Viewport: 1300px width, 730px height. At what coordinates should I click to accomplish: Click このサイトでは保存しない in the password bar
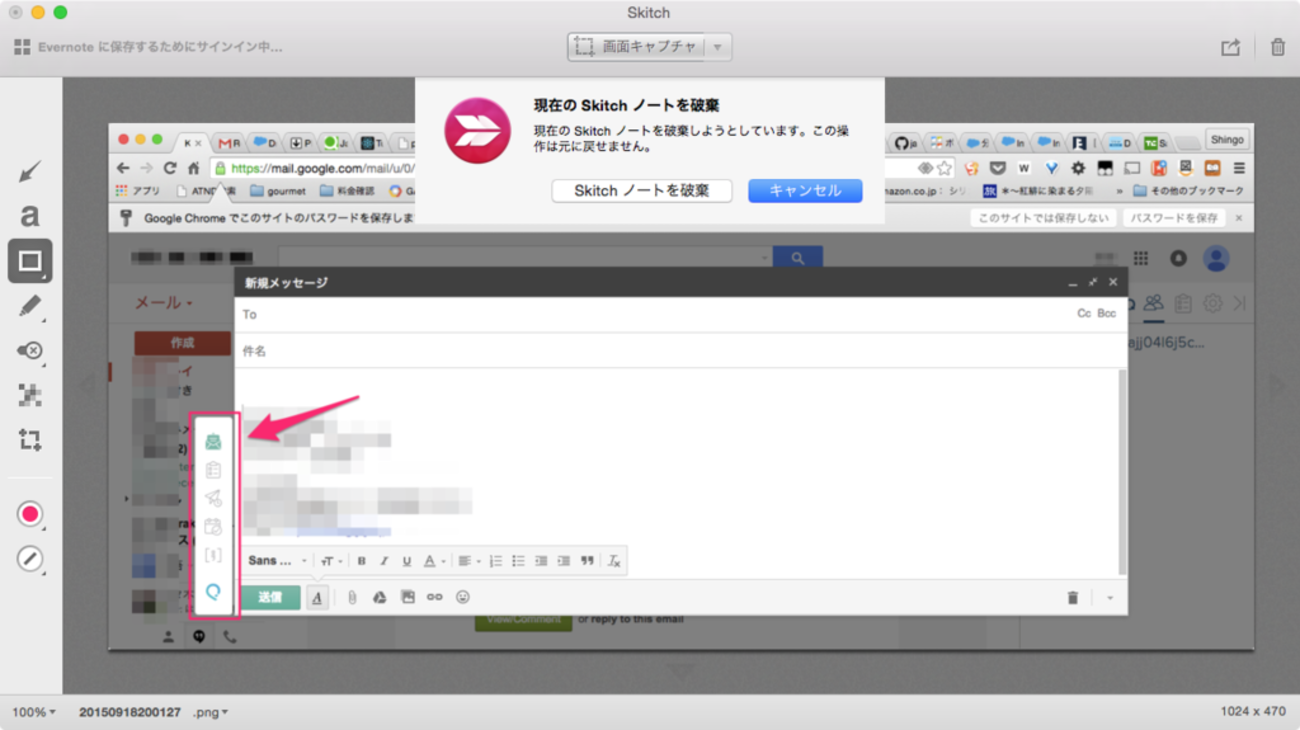1043,218
